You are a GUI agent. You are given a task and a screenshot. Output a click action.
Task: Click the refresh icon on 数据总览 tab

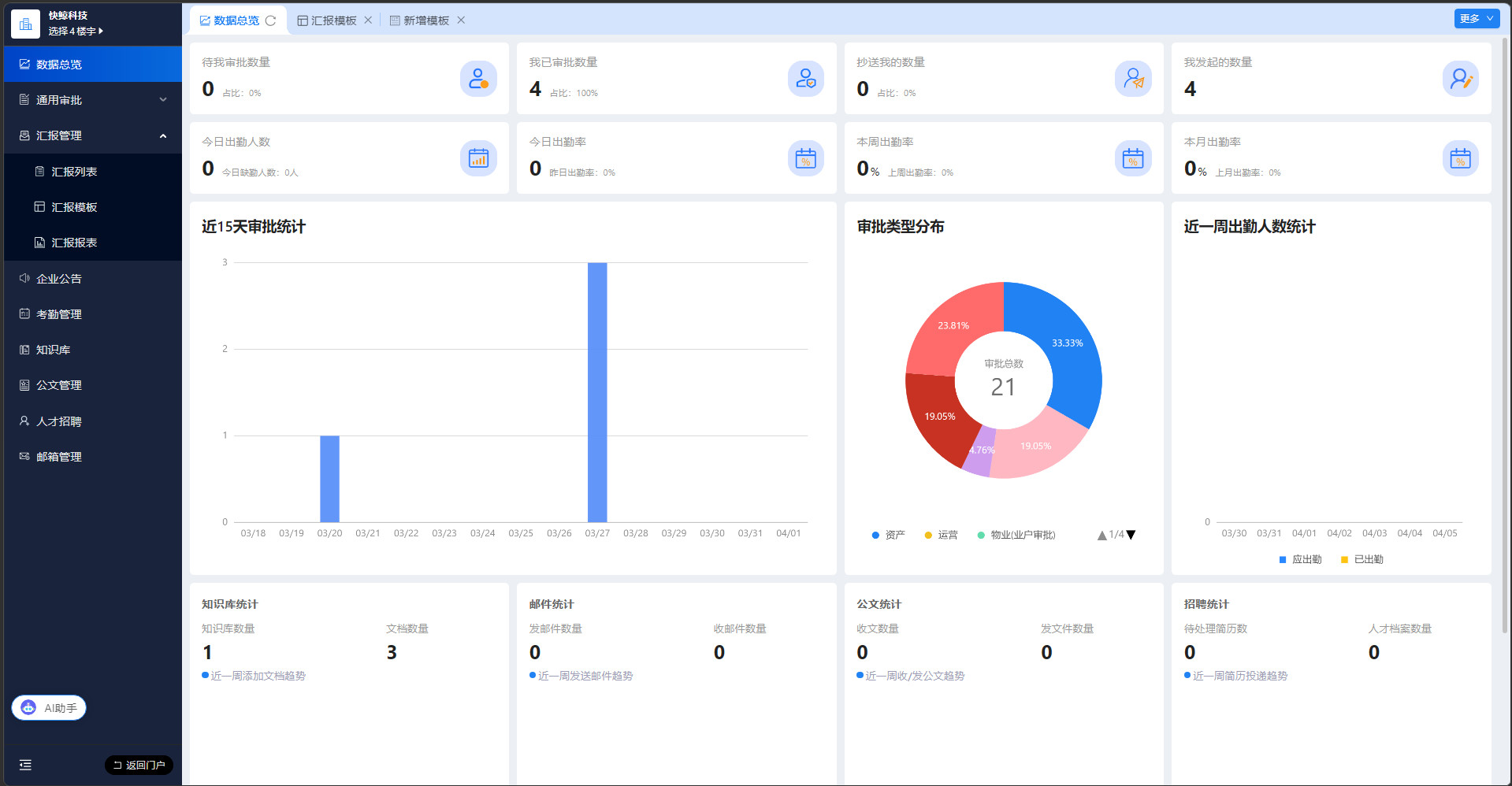[x=270, y=20]
